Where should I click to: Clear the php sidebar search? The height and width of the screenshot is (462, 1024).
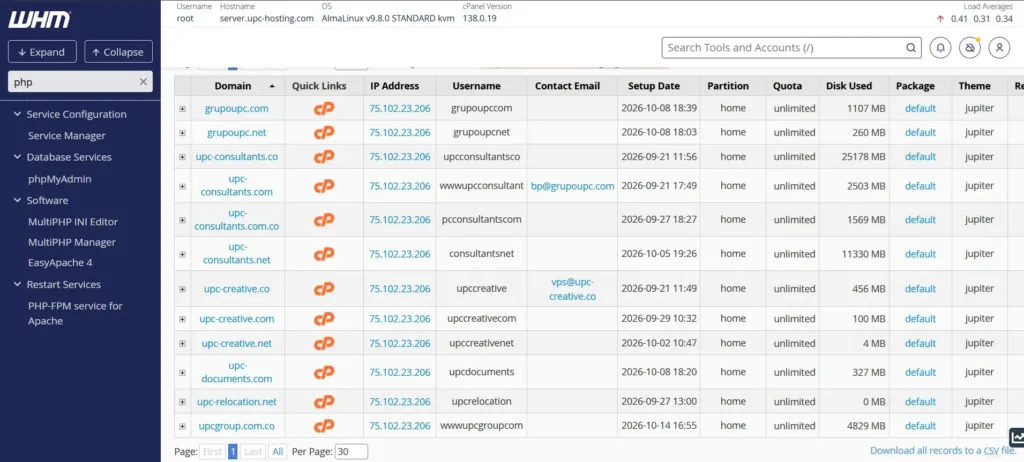[x=143, y=82]
